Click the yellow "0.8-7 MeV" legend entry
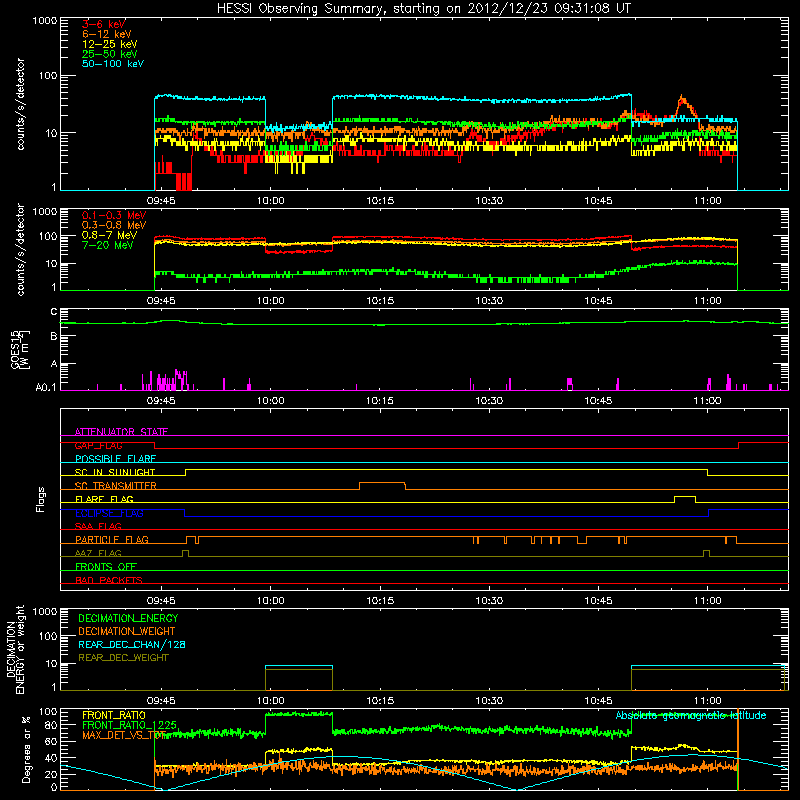Image resolution: width=800 pixels, height=800 pixels. point(109,235)
